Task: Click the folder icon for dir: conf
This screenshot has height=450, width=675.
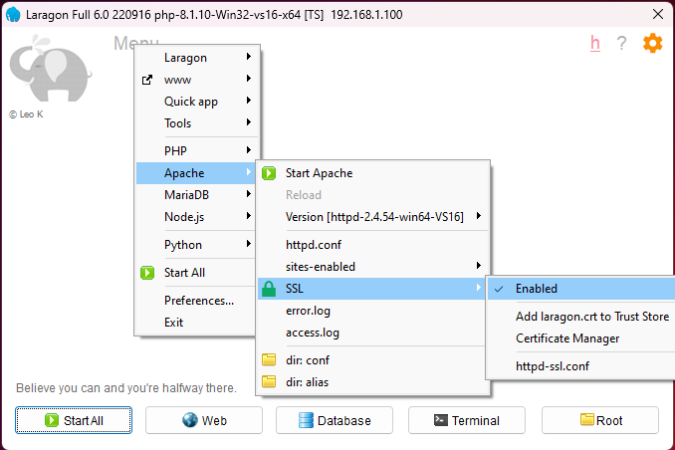Action: click(269, 360)
